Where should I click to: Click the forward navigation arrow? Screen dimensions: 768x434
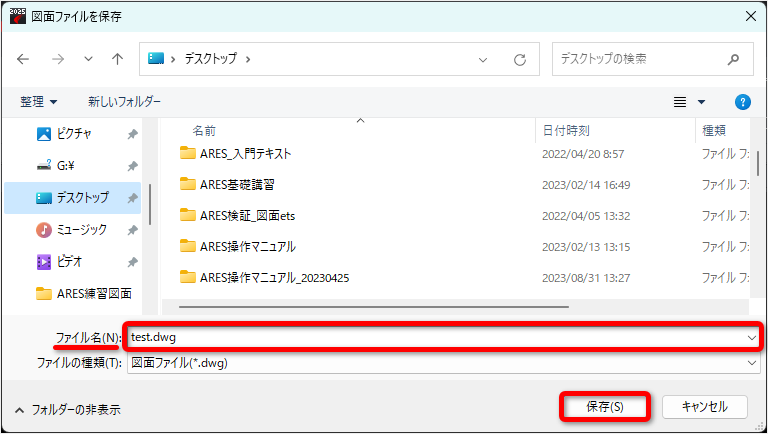58,59
